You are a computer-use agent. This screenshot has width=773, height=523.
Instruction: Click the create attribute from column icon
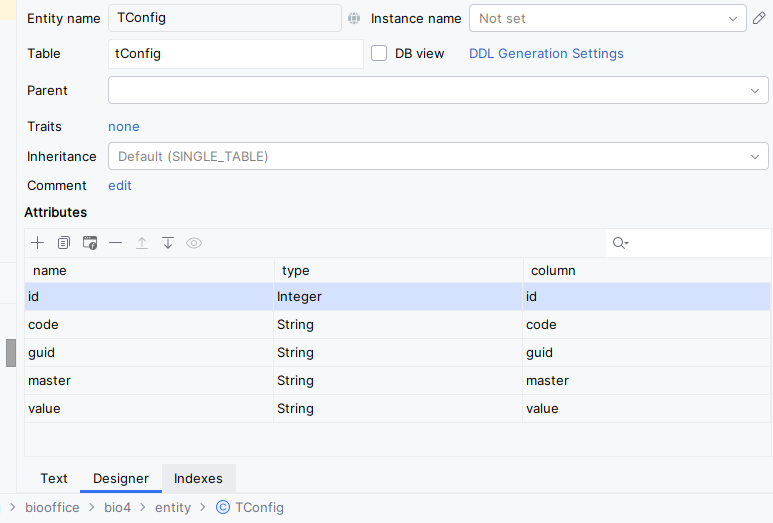90,243
